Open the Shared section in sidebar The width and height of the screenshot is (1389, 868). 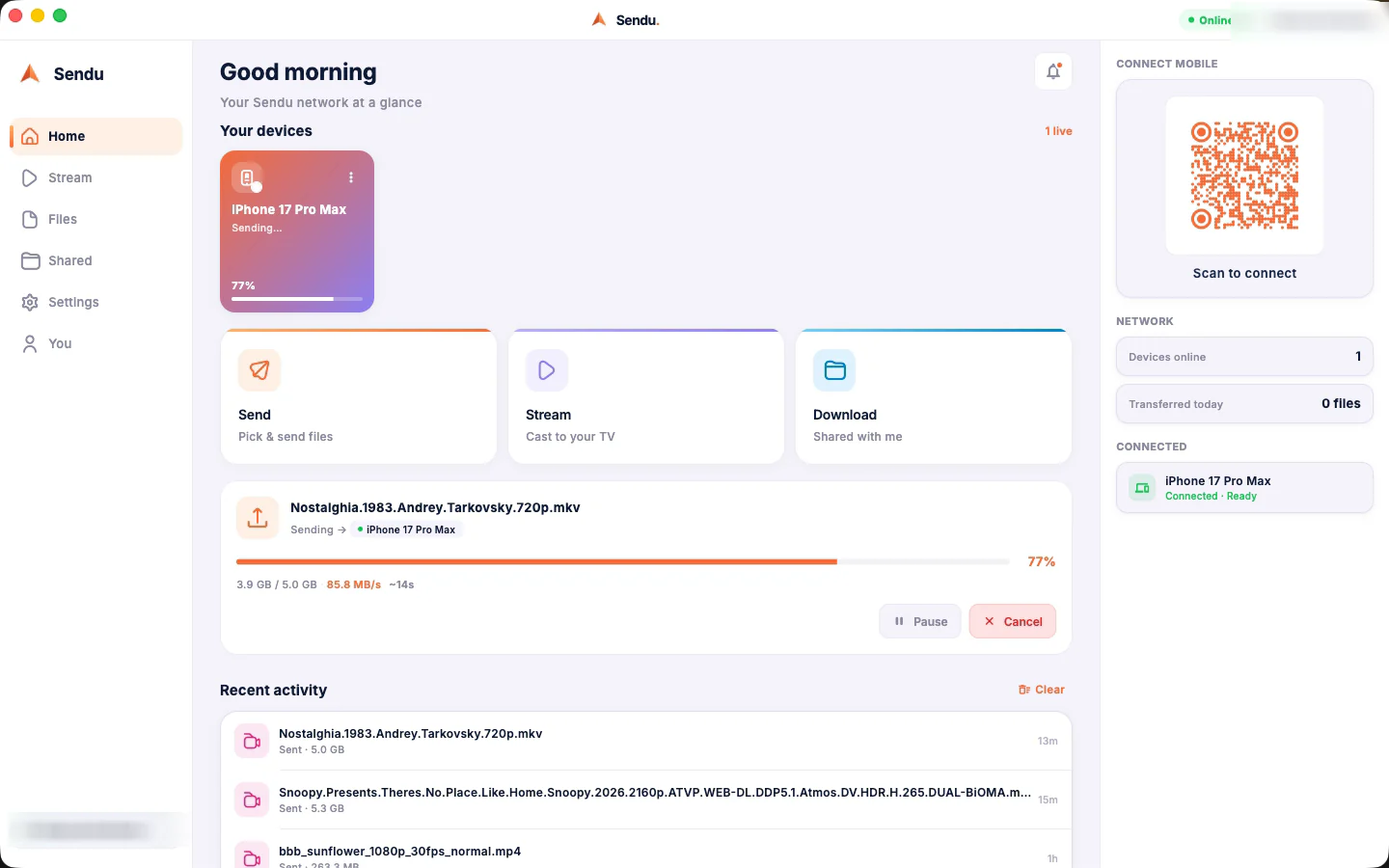click(x=95, y=260)
